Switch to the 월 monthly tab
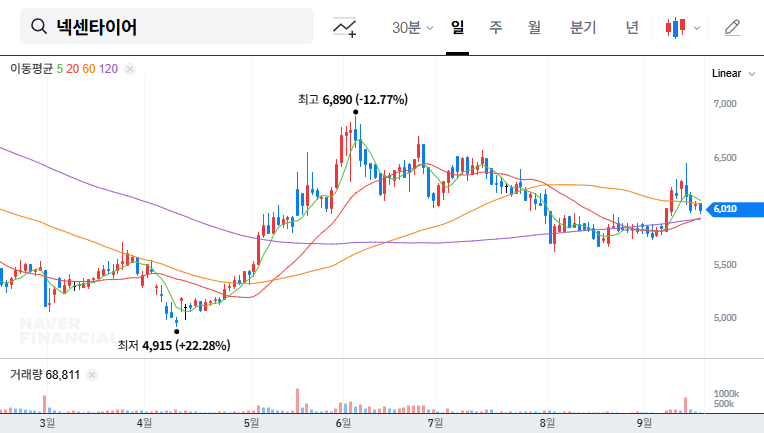The image size is (764, 433). (534, 27)
